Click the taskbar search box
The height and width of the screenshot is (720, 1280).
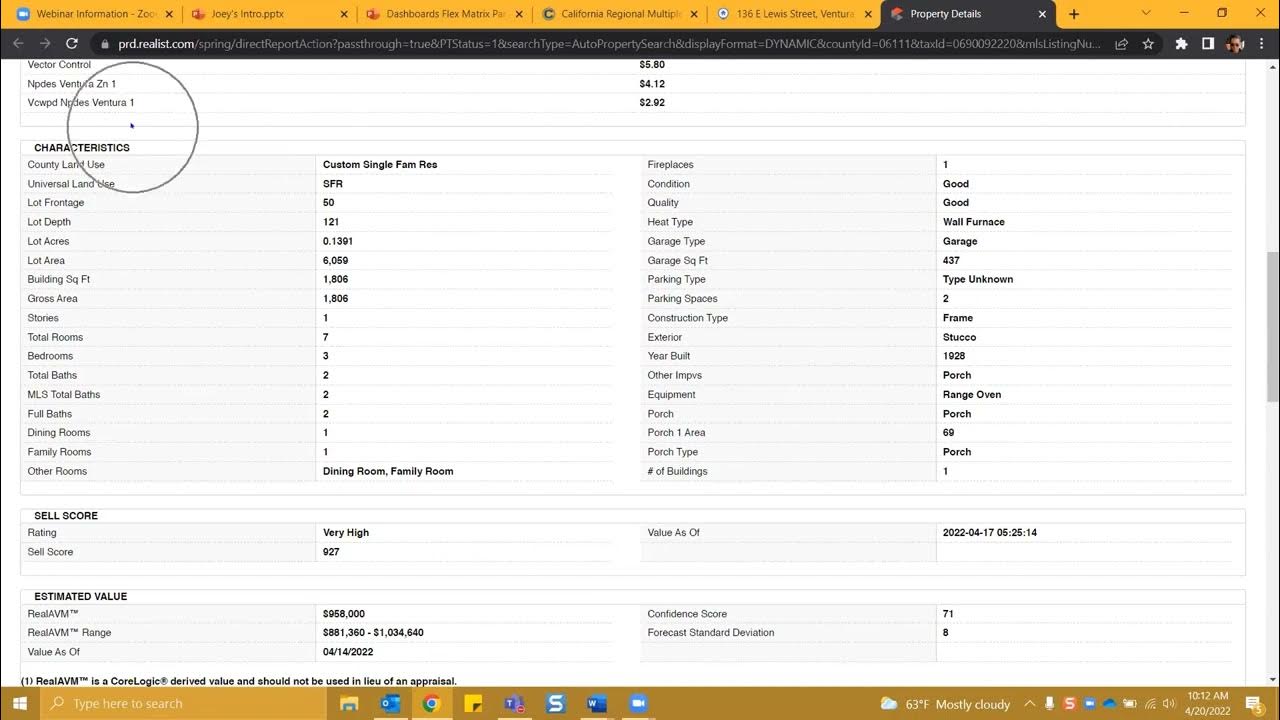(185, 703)
